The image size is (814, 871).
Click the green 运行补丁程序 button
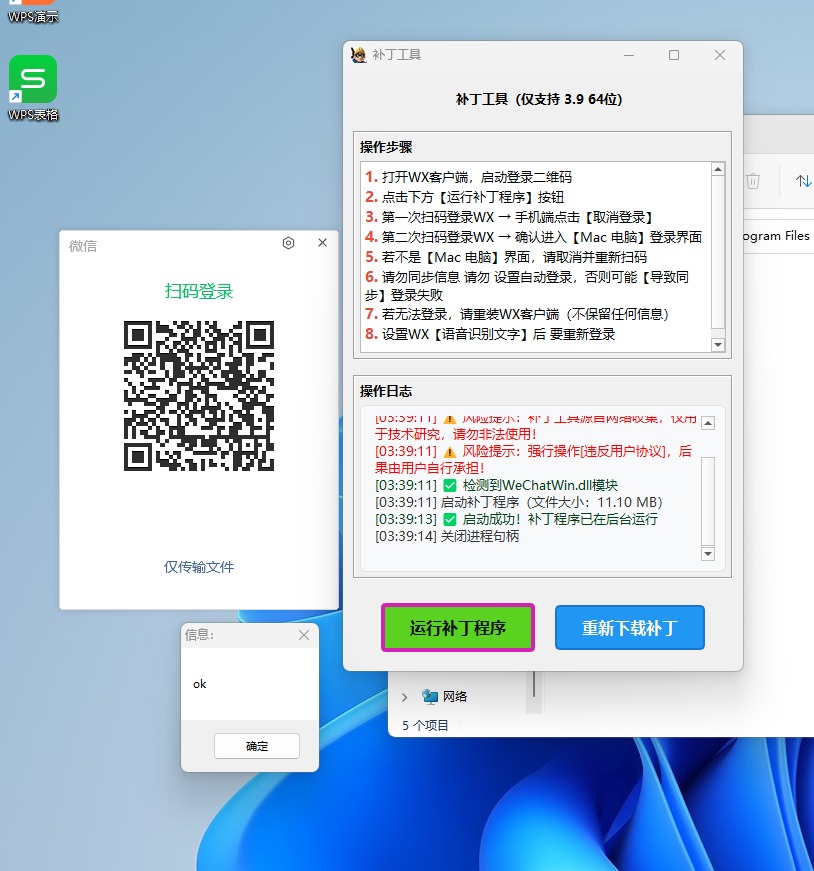click(x=457, y=628)
